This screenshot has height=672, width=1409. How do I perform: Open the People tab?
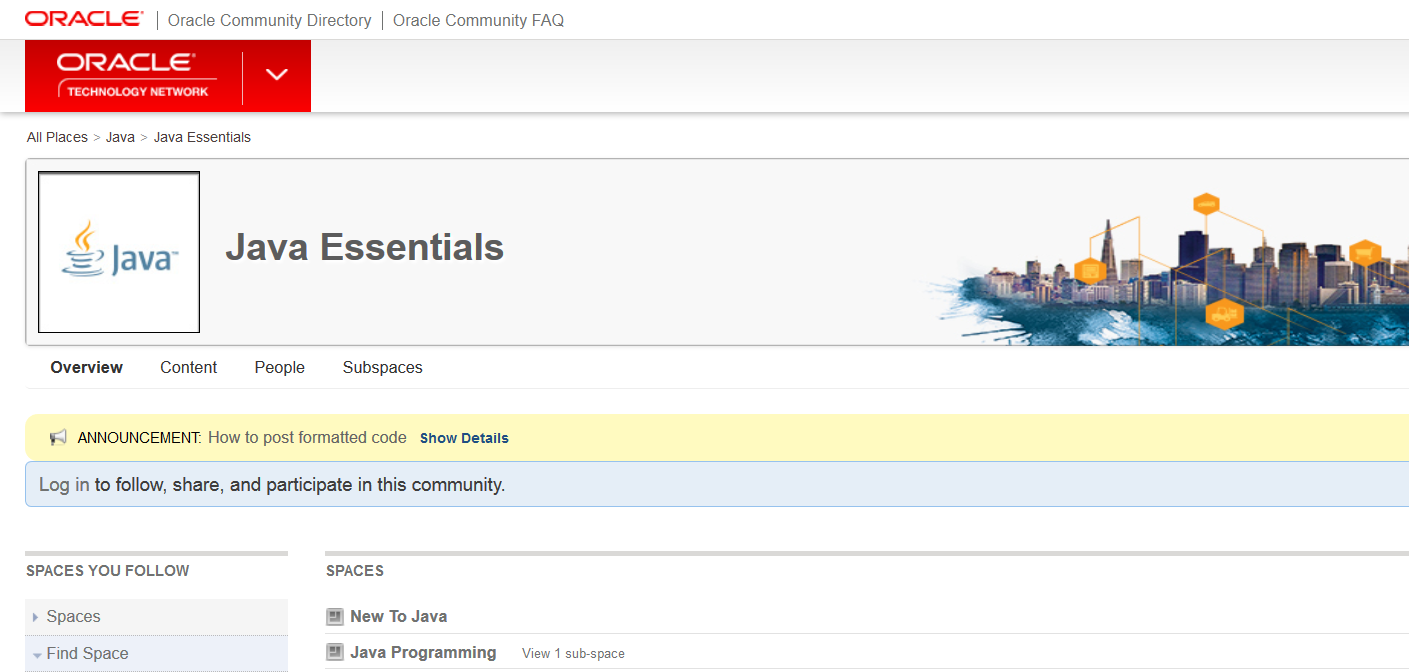click(x=279, y=367)
